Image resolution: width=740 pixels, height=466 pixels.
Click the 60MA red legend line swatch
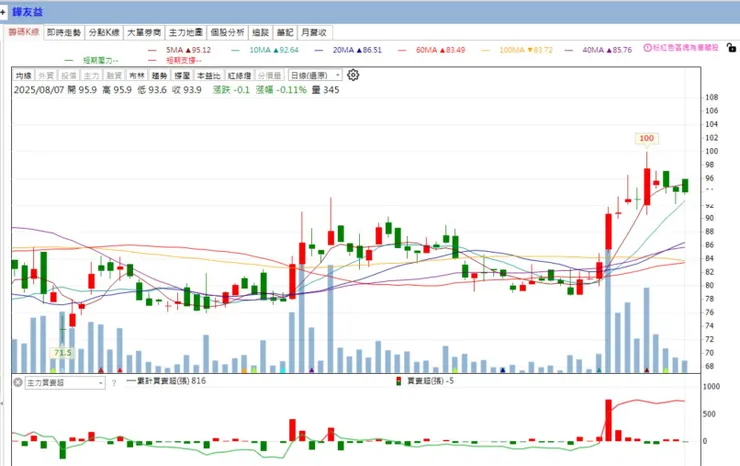tap(402, 50)
